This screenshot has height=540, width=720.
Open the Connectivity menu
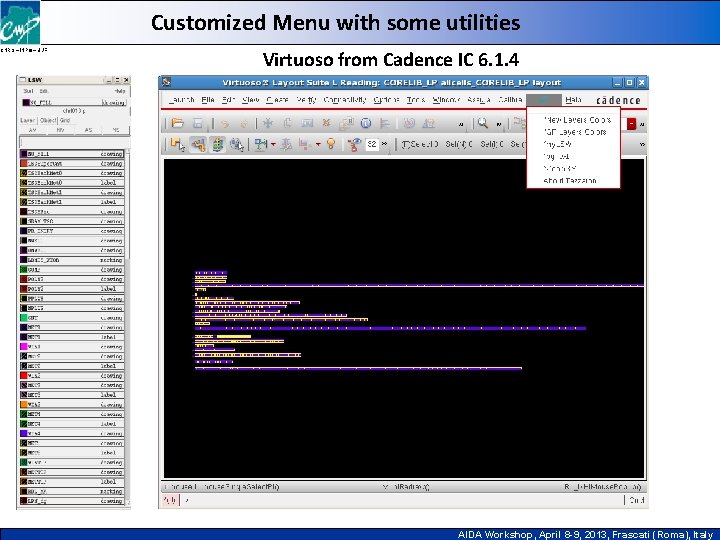tap(345, 100)
